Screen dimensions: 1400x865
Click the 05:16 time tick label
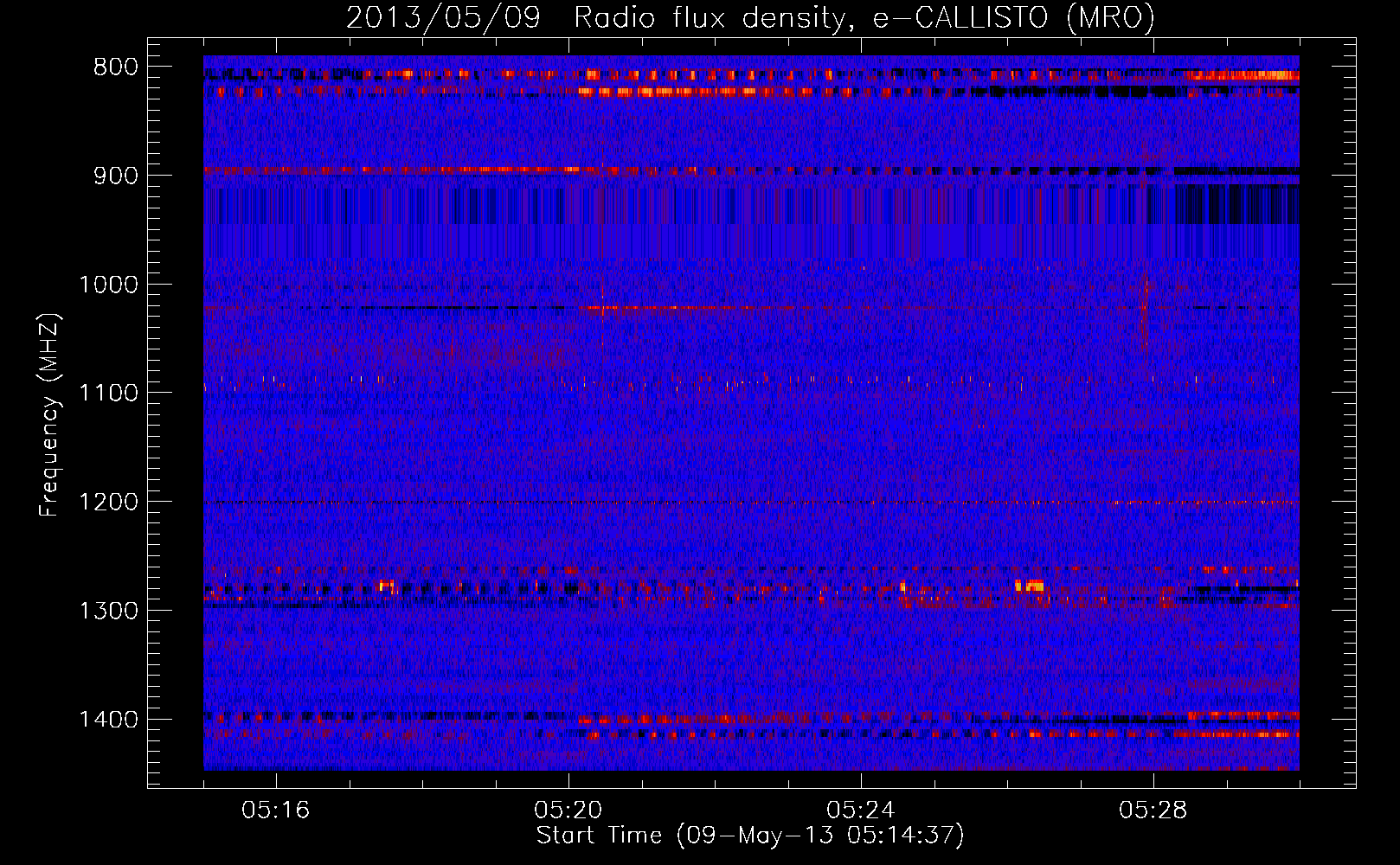click(x=276, y=811)
